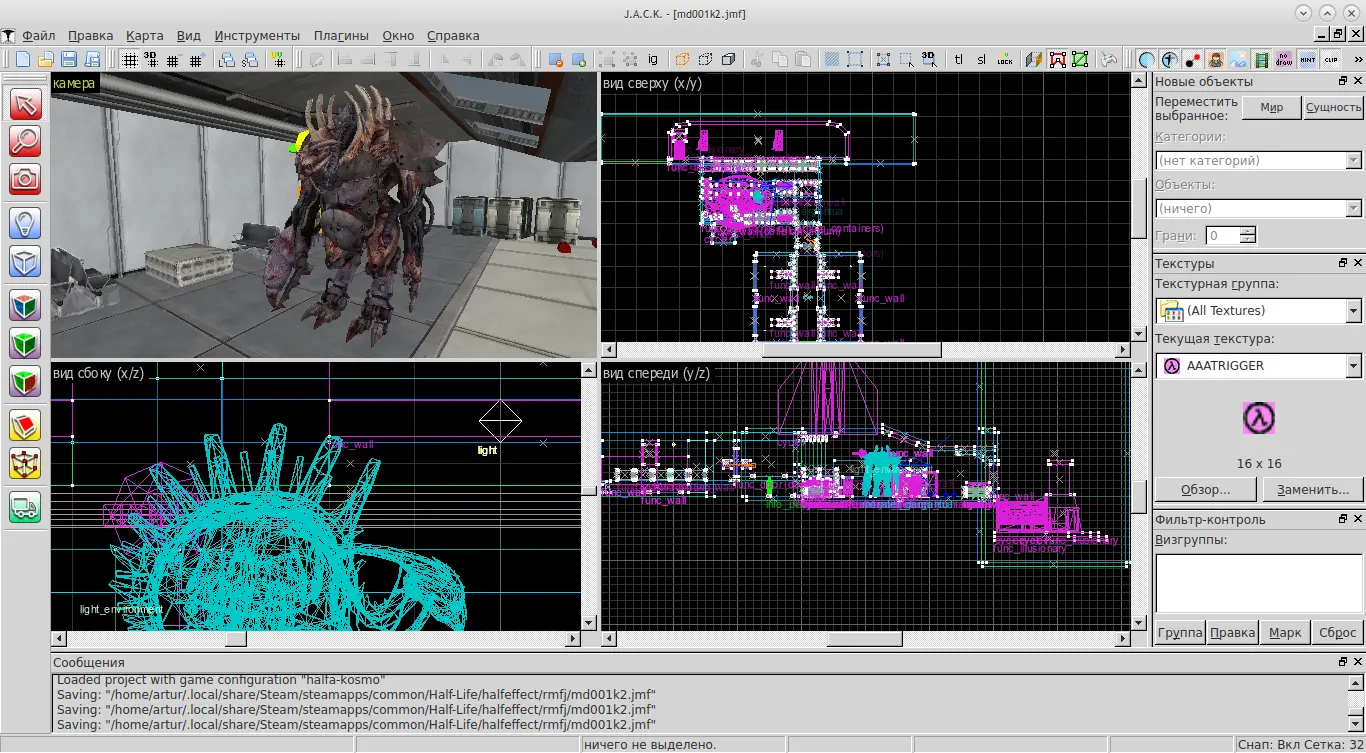Toggle the HINT brushes filter button
Image resolution: width=1366 pixels, height=753 pixels.
(1308, 60)
